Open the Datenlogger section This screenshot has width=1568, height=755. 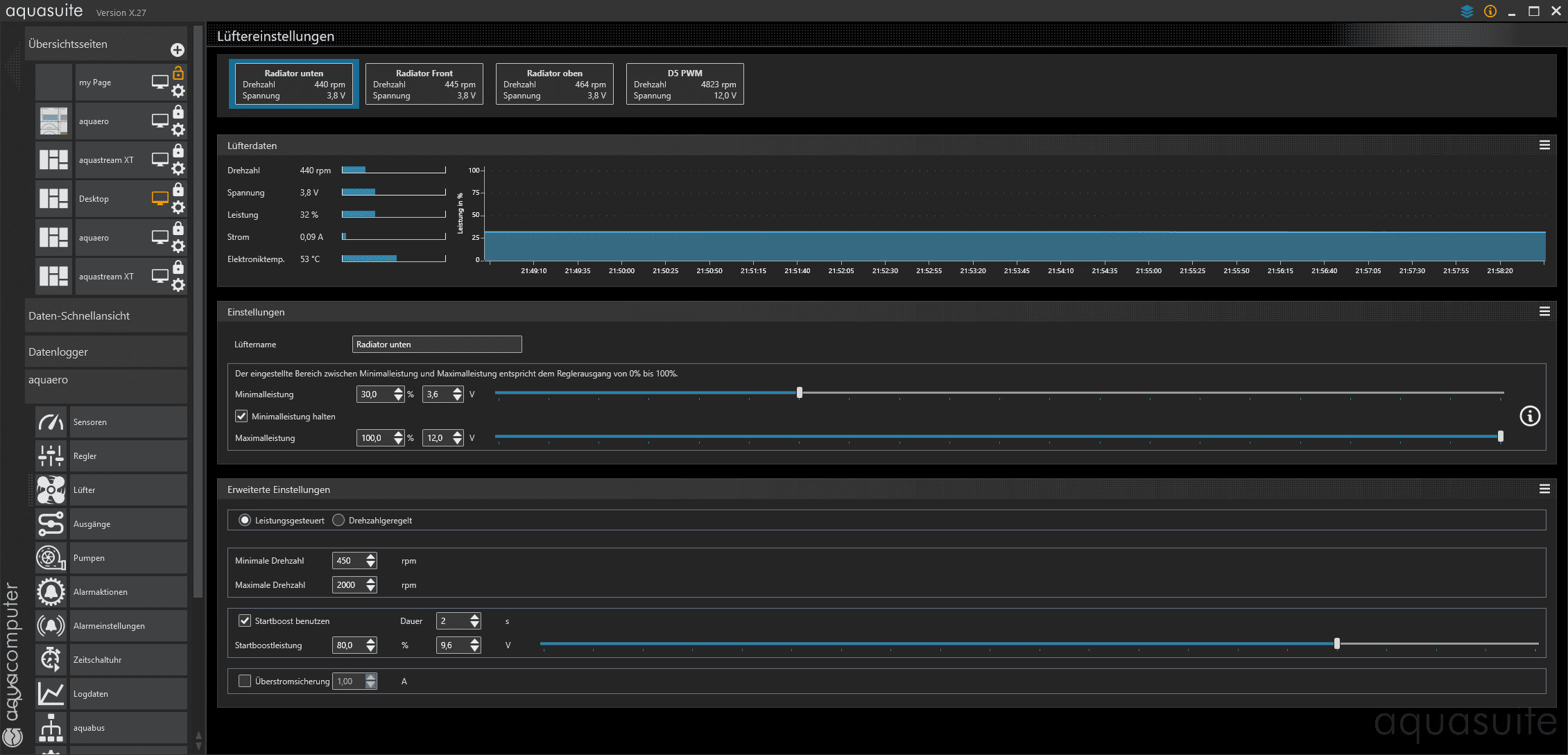[x=106, y=352]
